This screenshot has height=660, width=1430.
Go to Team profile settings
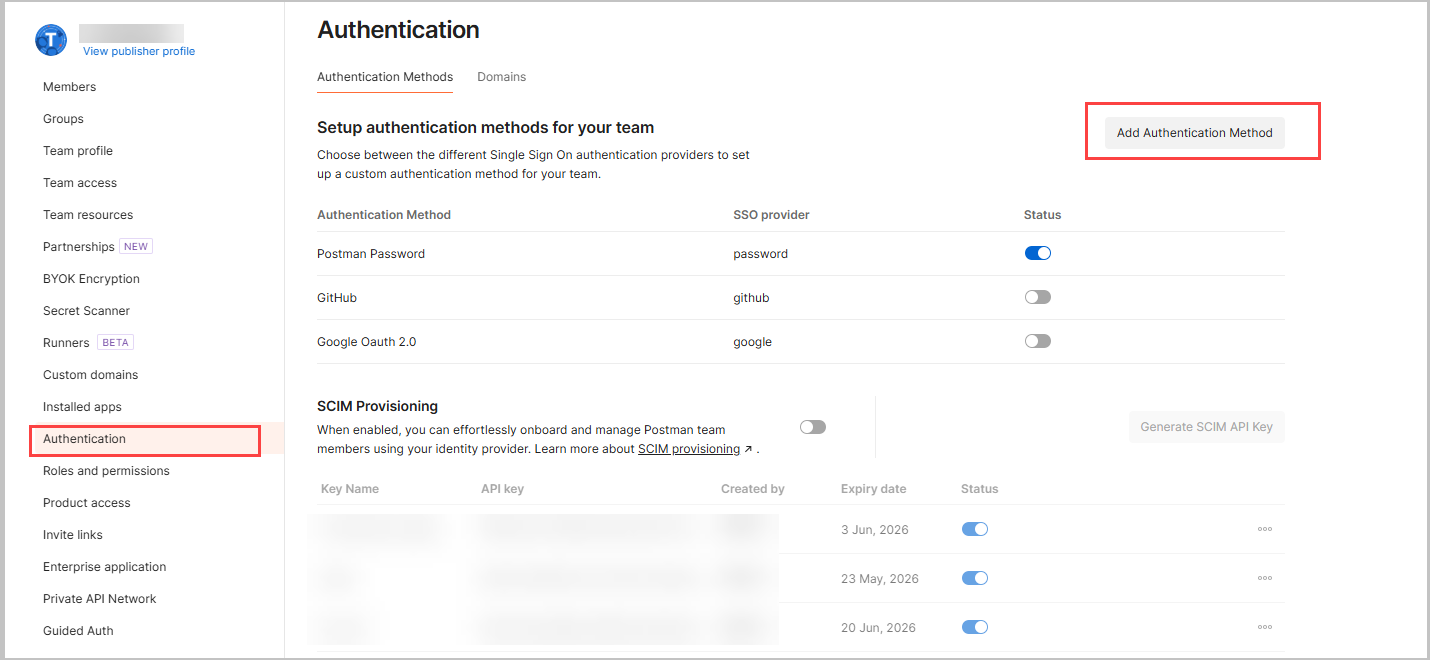[x=78, y=151]
